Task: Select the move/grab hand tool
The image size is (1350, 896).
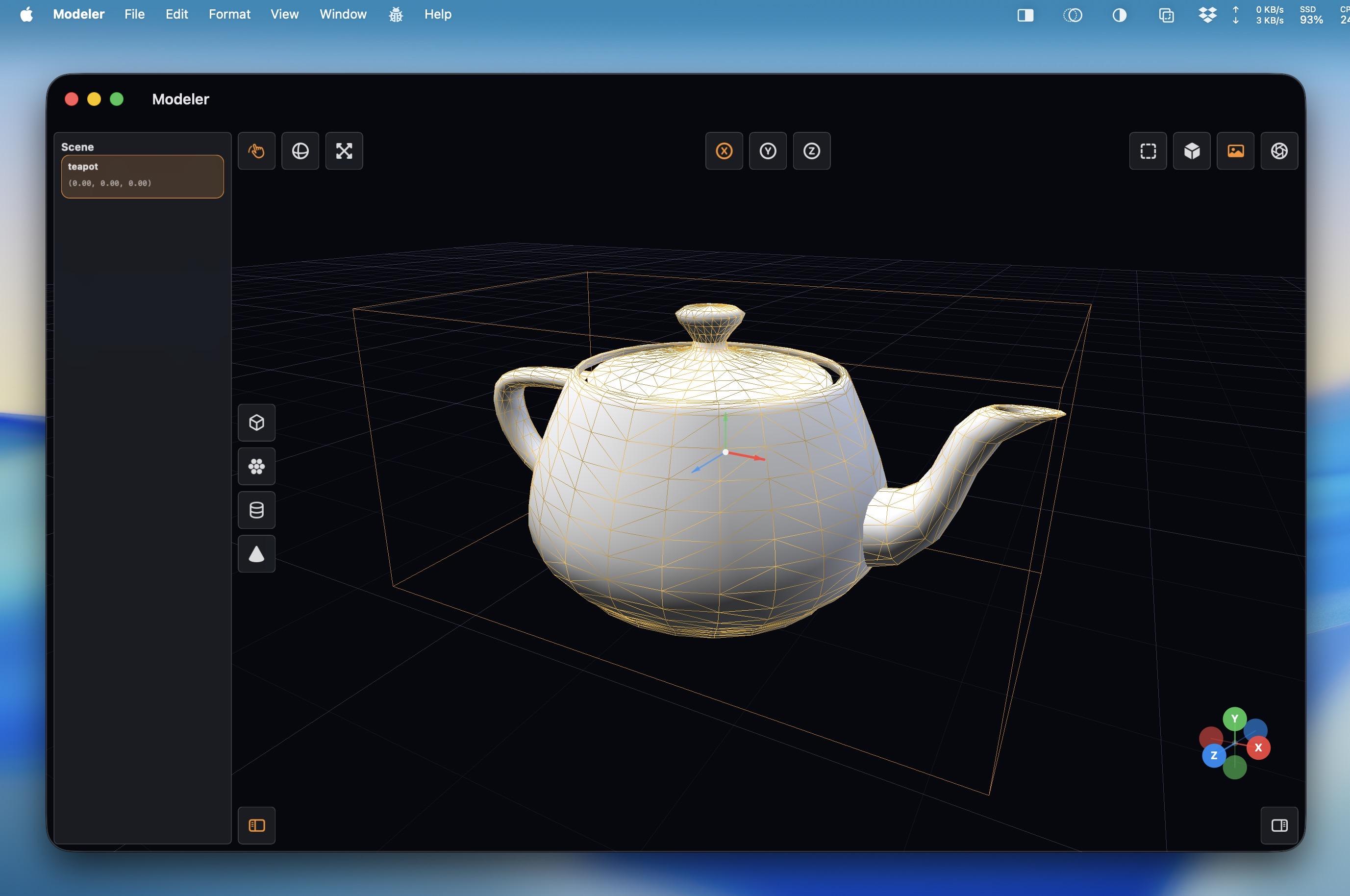Action: [x=256, y=151]
